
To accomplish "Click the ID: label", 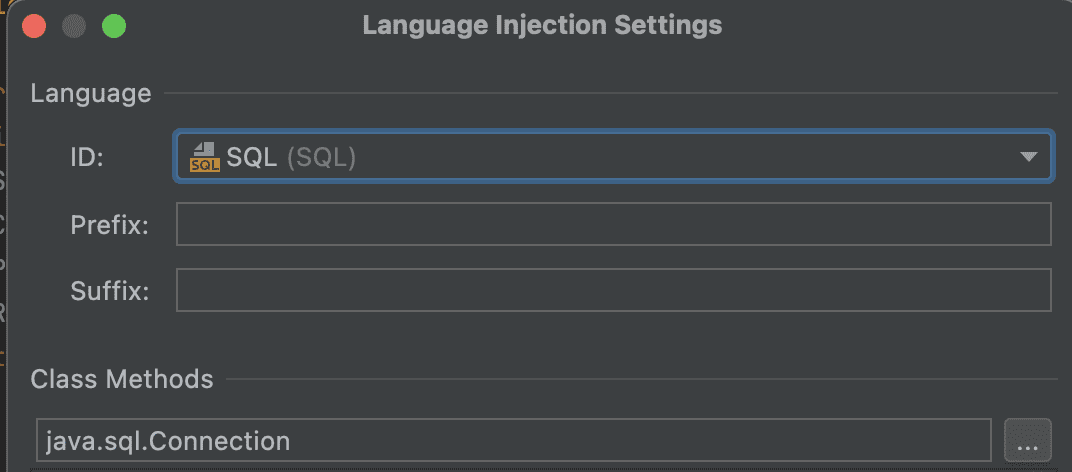I will coord(87,158).
